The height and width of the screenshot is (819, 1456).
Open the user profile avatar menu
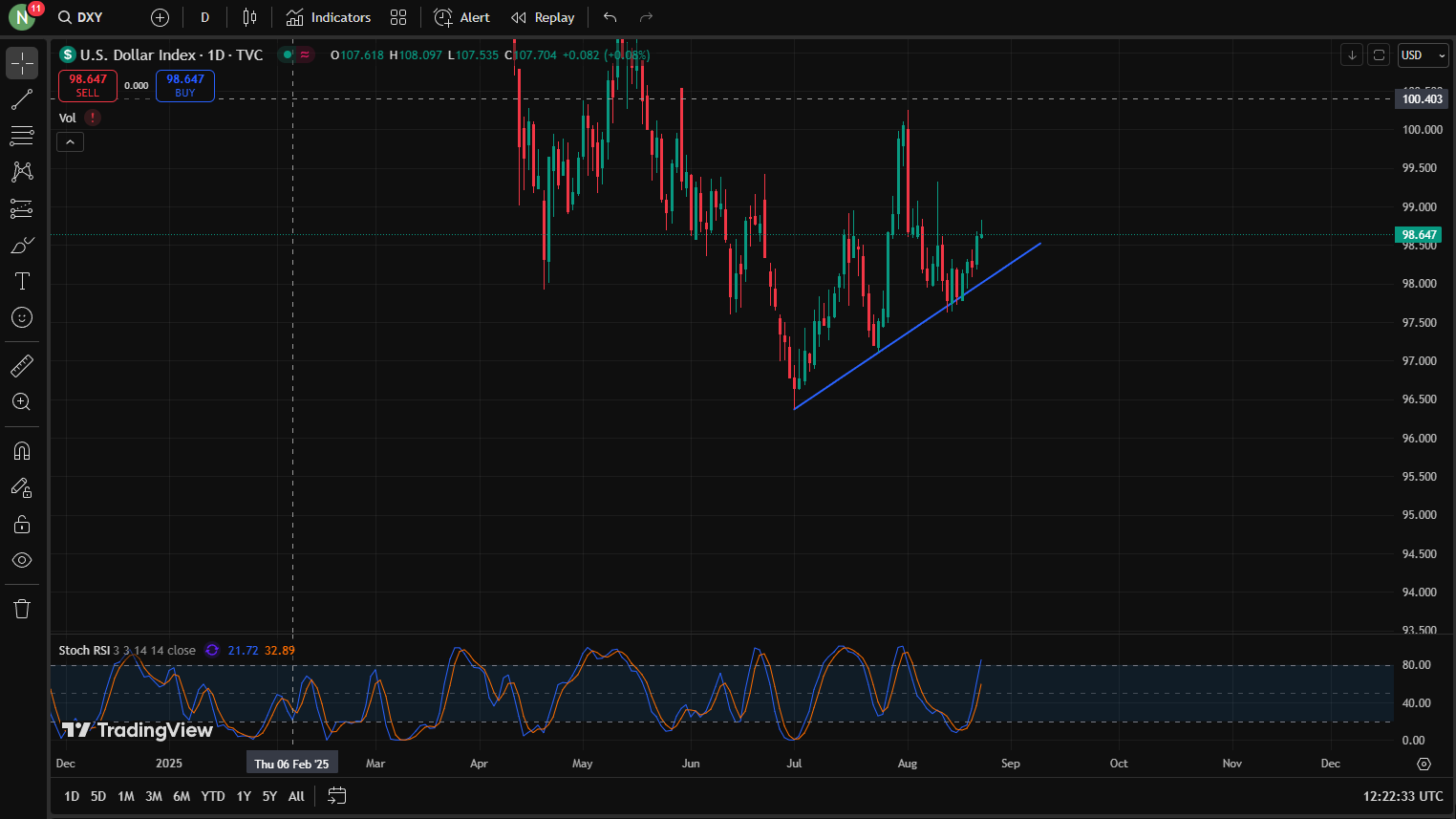point(22,17)
